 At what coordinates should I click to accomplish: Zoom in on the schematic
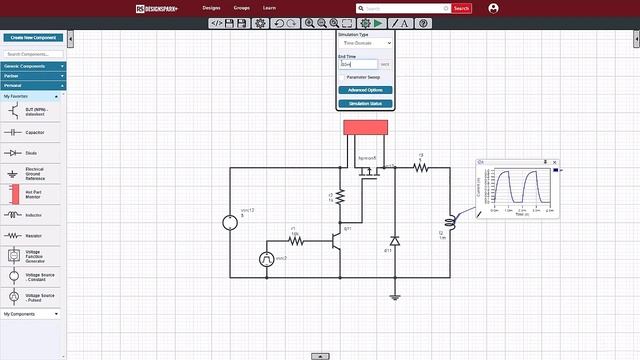309,23
